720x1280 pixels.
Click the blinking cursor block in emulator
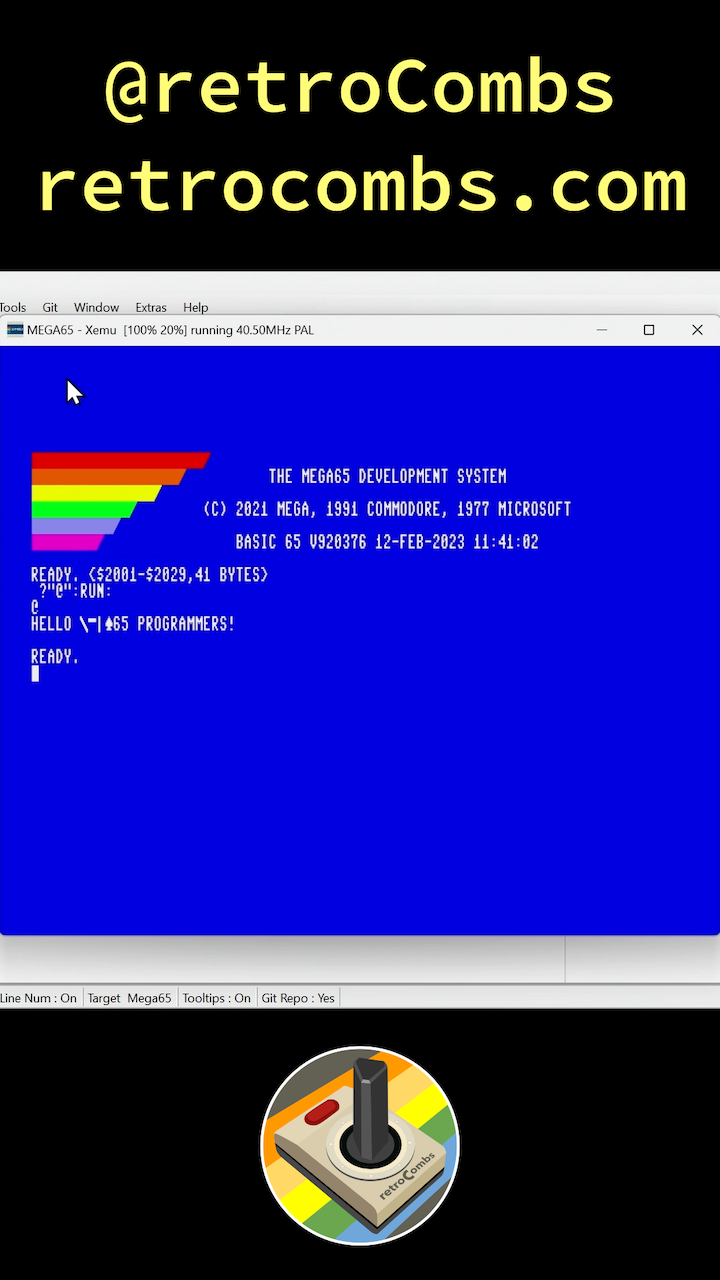point(35,674)
